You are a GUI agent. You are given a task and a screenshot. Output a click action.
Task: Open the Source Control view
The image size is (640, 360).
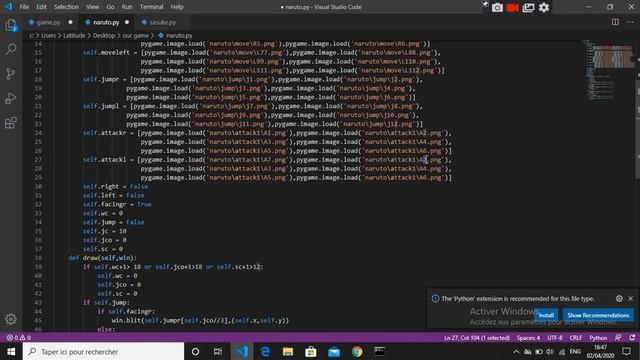tap(11, 73)
